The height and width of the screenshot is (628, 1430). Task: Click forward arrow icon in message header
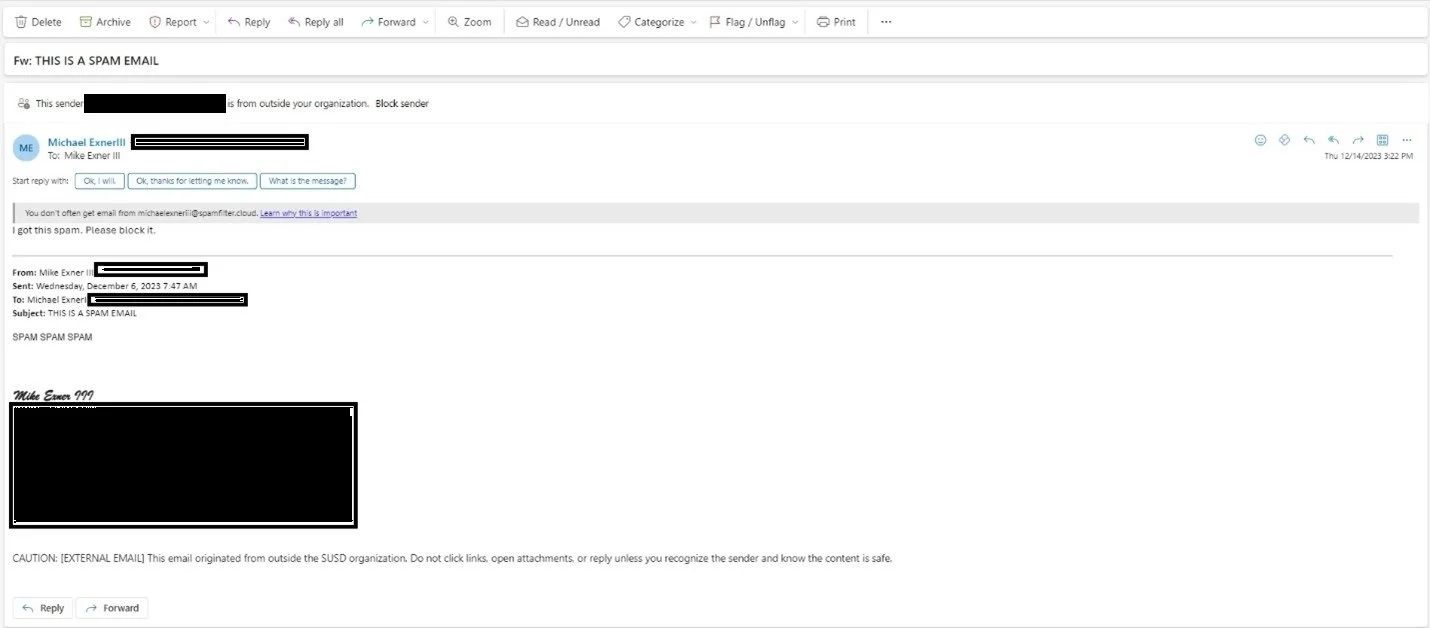[x=1358, y=140]
